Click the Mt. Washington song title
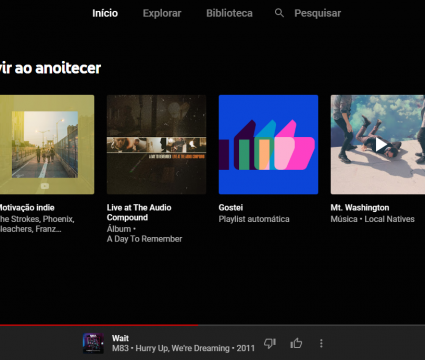Image resolution: width=425 pixels, height=360 pixels. (x=360, y=208)
